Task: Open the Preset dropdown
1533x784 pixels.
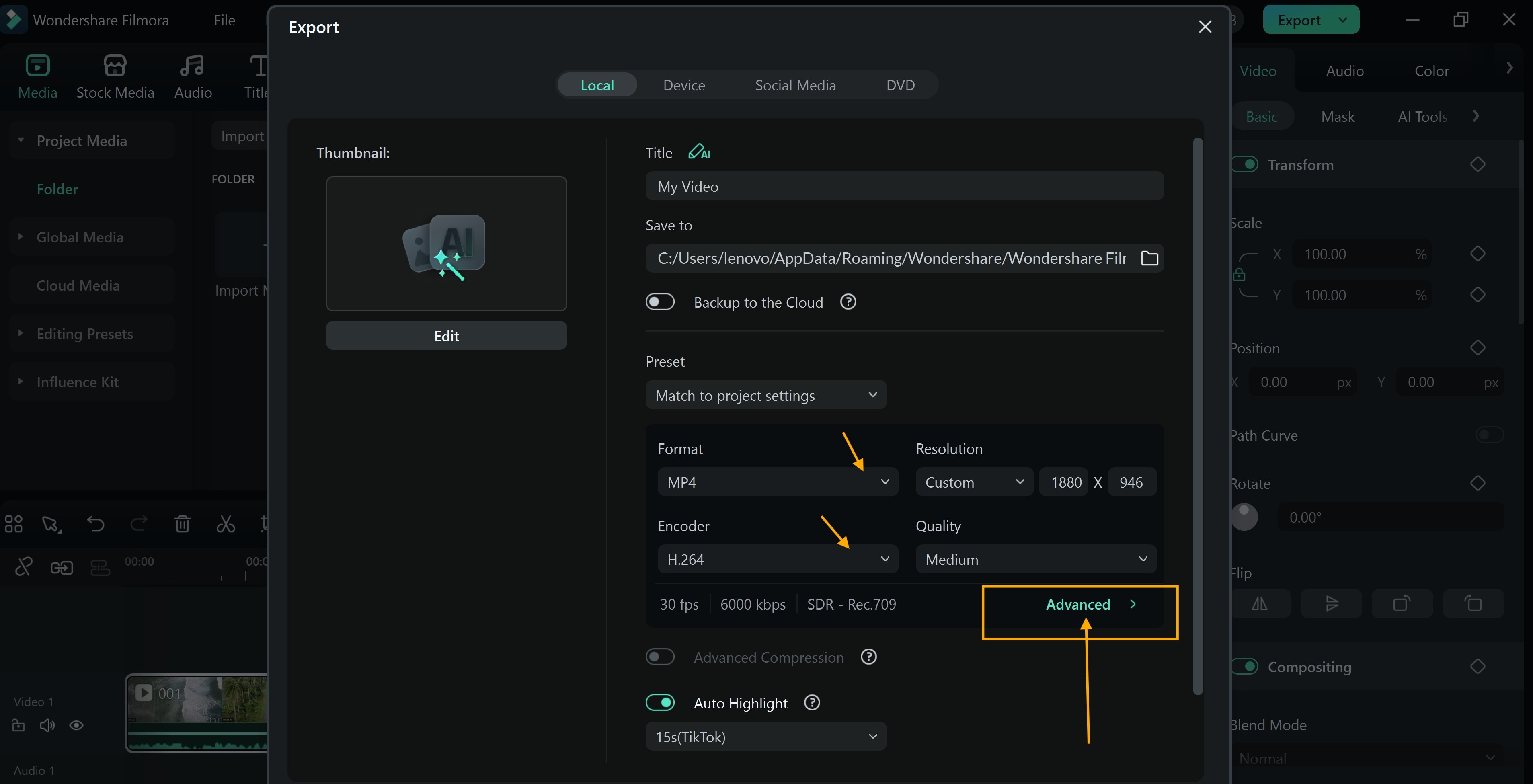Action: click(x=766, y=395)
